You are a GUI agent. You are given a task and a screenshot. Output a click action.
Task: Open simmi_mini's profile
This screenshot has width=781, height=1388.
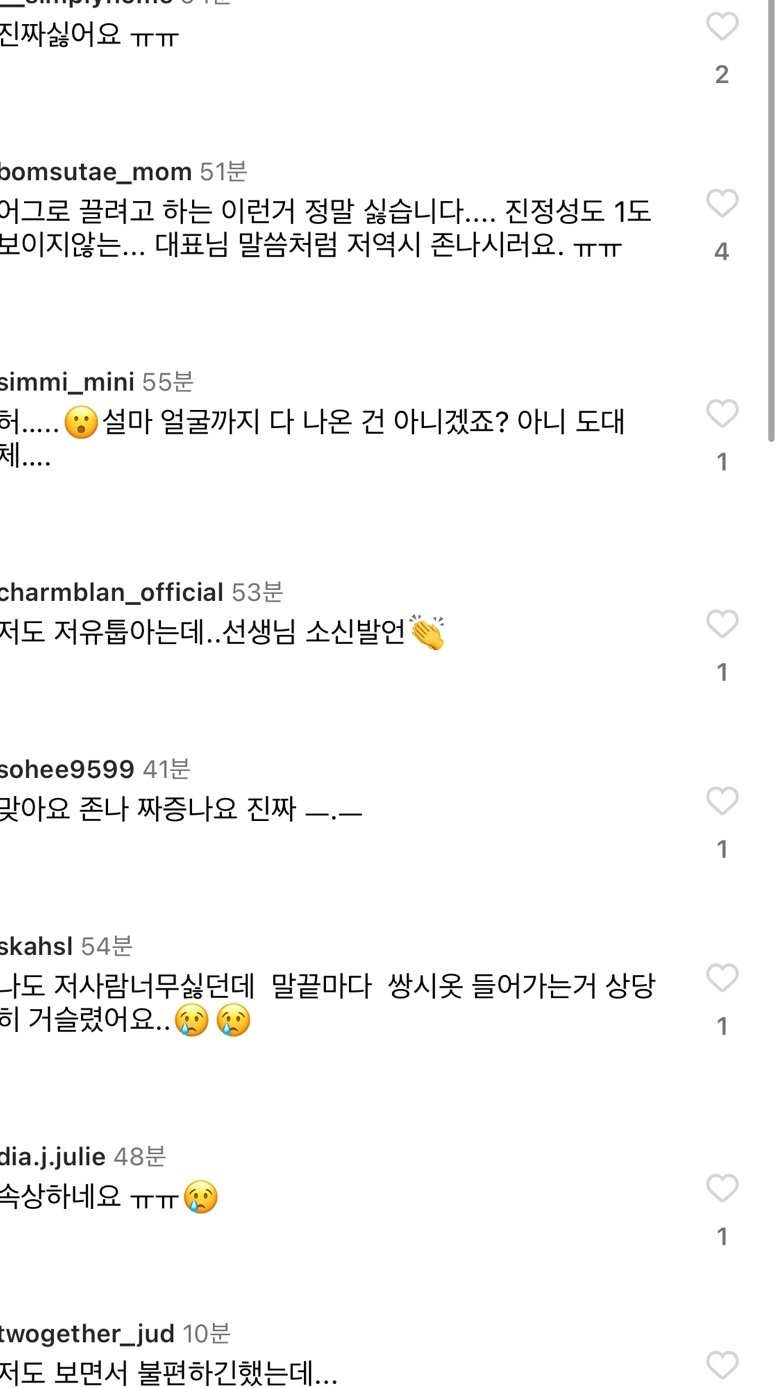pyautogui.click(x=66, y=382)
